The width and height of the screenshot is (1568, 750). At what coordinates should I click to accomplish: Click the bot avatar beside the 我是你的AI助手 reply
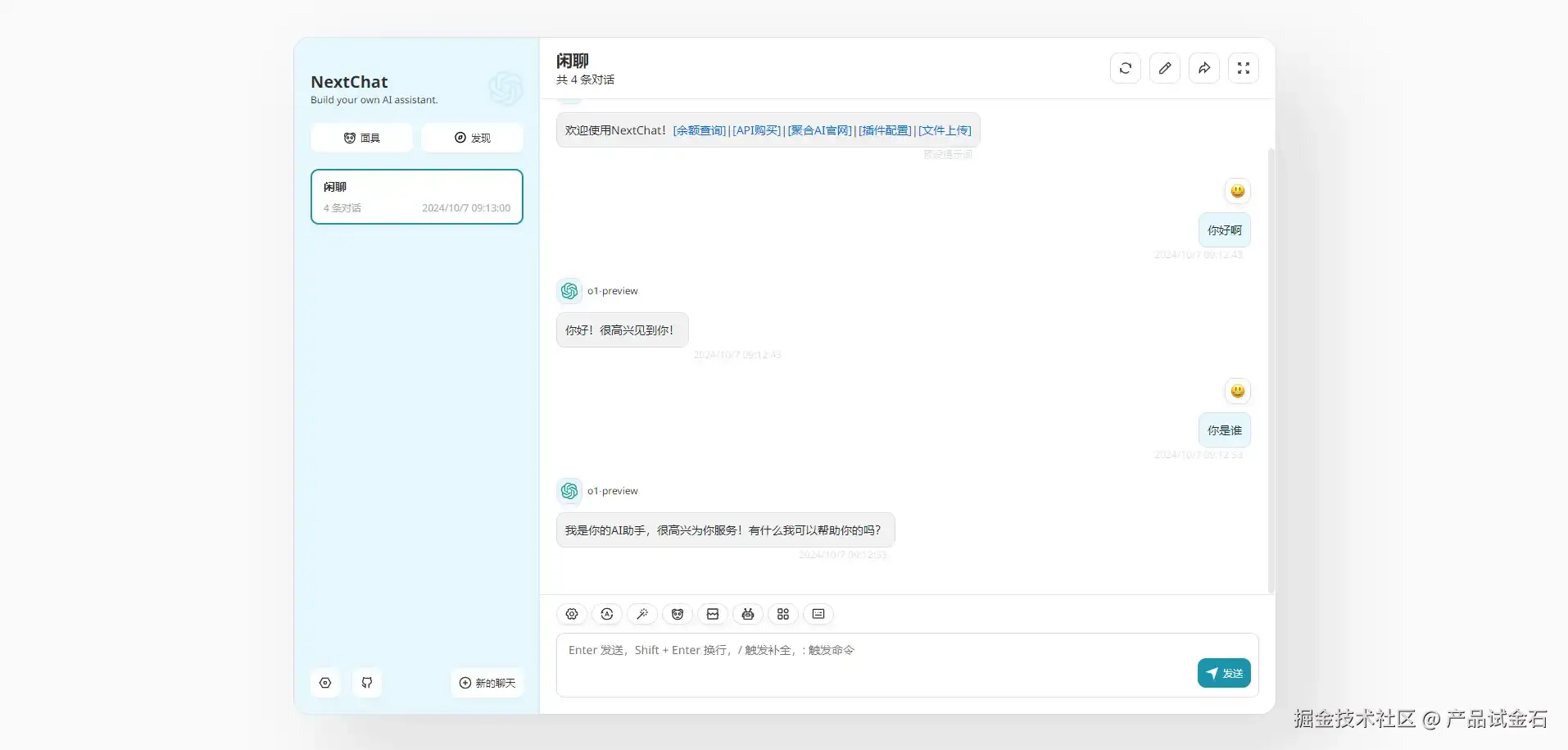[x=569, y=491]
